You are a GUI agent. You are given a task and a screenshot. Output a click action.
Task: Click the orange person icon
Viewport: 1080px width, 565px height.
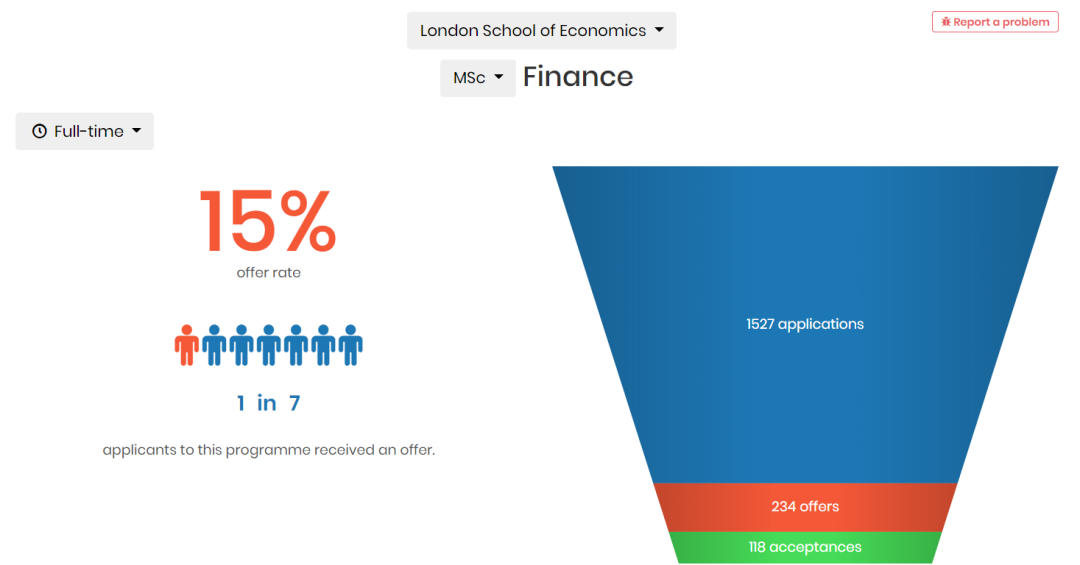pyautogui.click(x=187, y=345)
